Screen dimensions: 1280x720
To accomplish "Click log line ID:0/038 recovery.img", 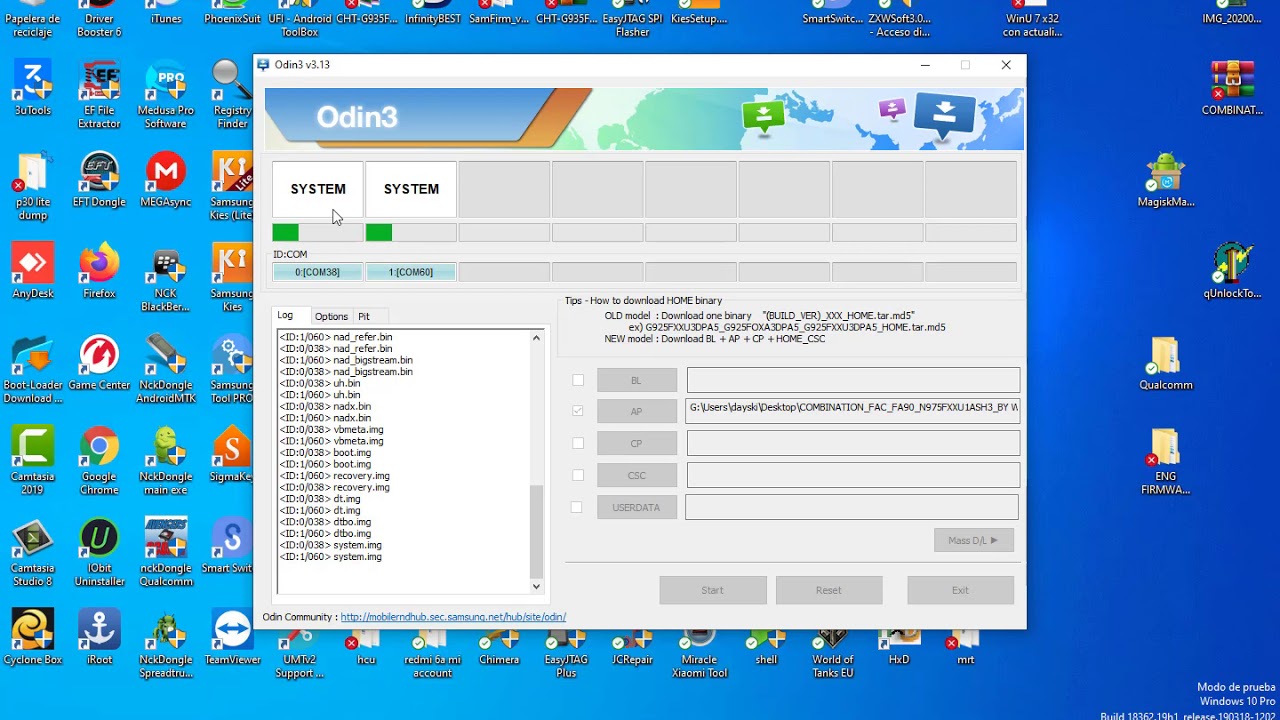I will 335,487.
